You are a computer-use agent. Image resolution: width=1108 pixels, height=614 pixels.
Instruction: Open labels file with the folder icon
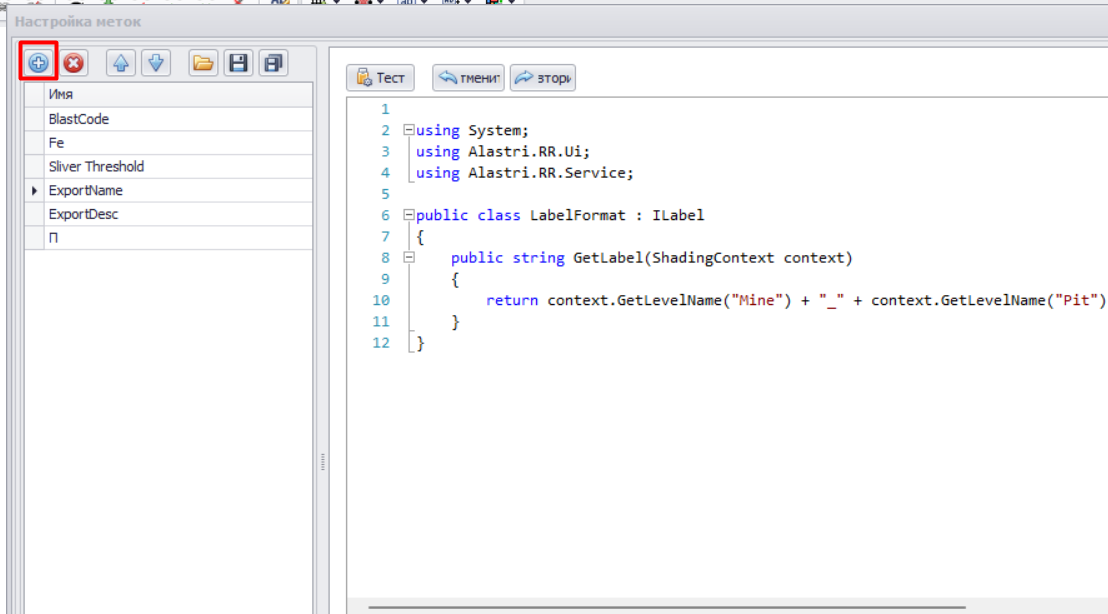point(203,63)
